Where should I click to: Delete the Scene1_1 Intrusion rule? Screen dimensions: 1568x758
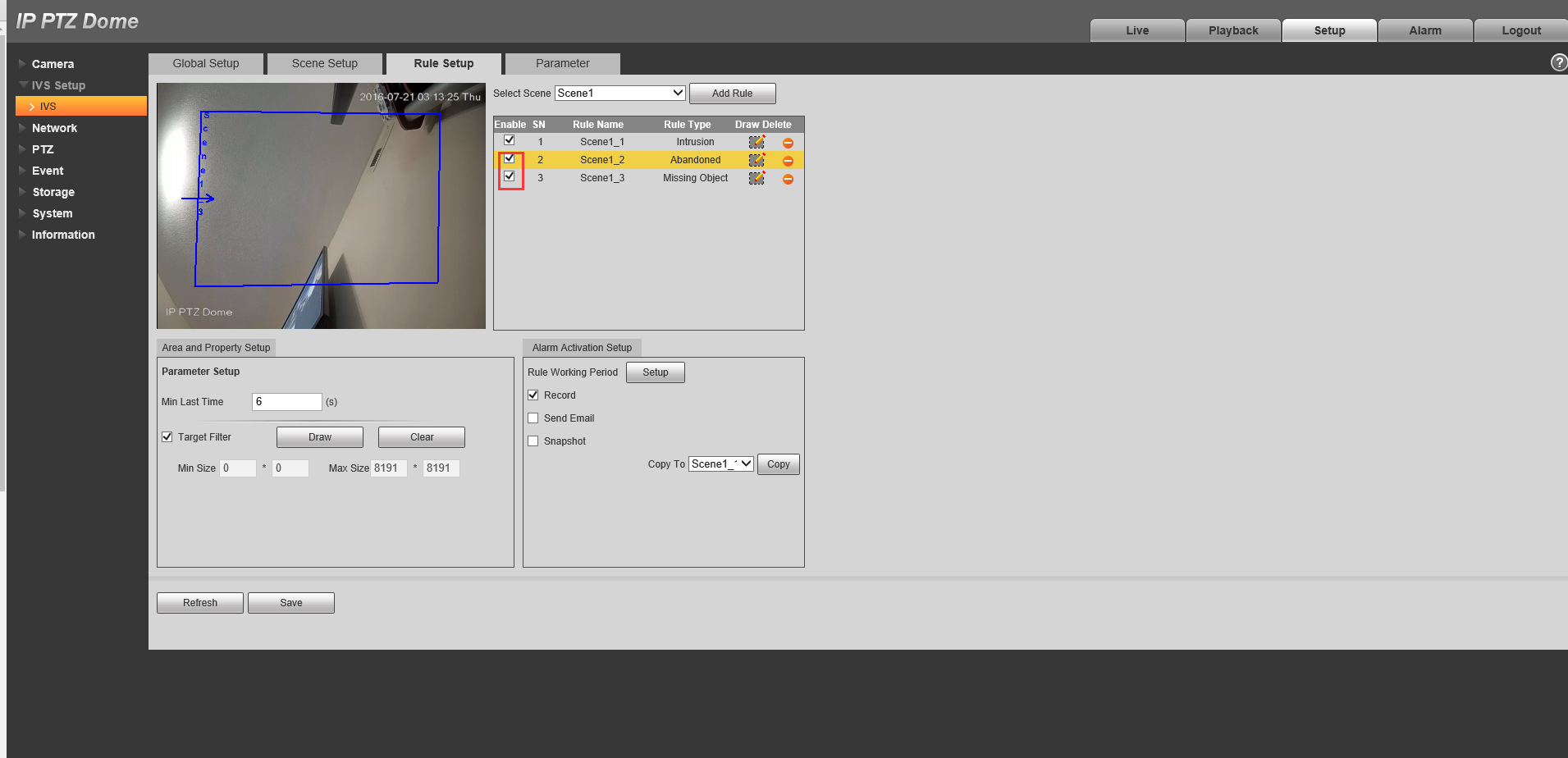[x=788, y=143]
